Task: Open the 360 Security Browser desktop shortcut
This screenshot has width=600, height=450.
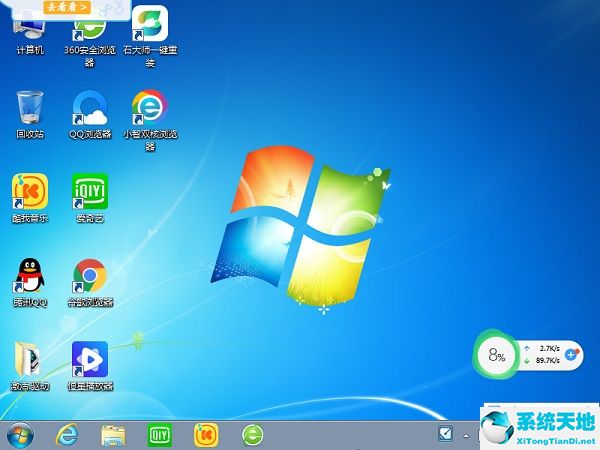Action: [90, 30]
